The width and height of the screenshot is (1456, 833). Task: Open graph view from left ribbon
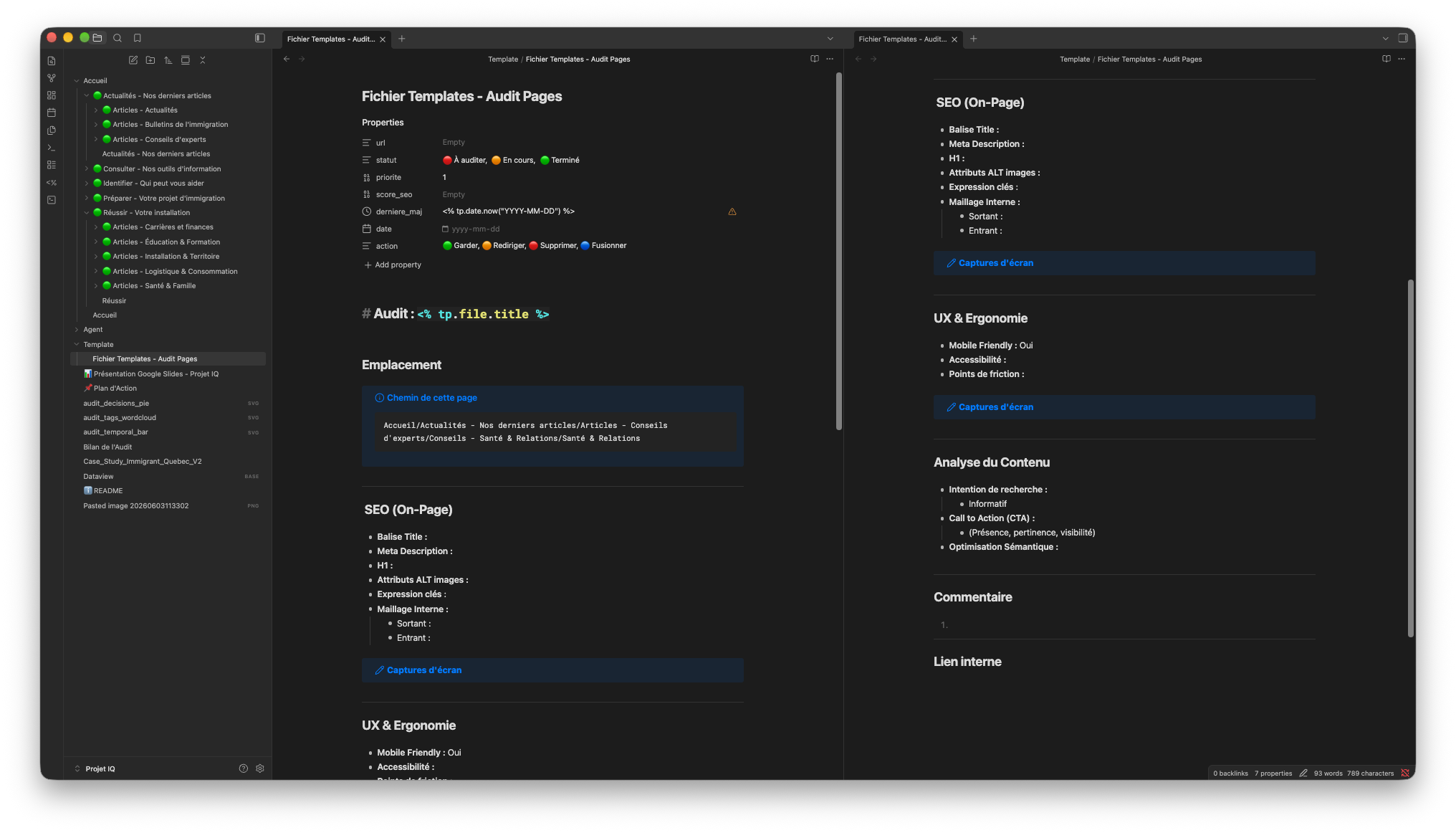click(52, 78)
